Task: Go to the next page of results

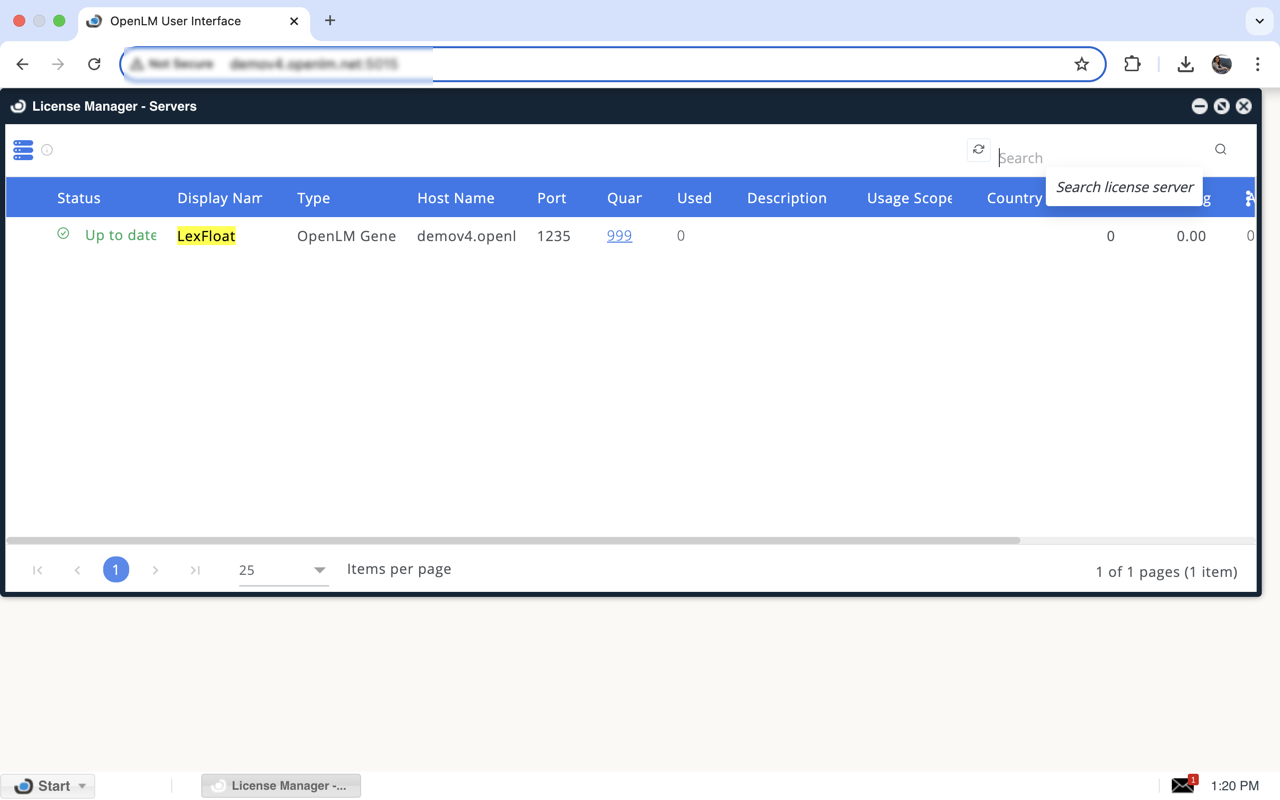Action: (x=155, y=570)
